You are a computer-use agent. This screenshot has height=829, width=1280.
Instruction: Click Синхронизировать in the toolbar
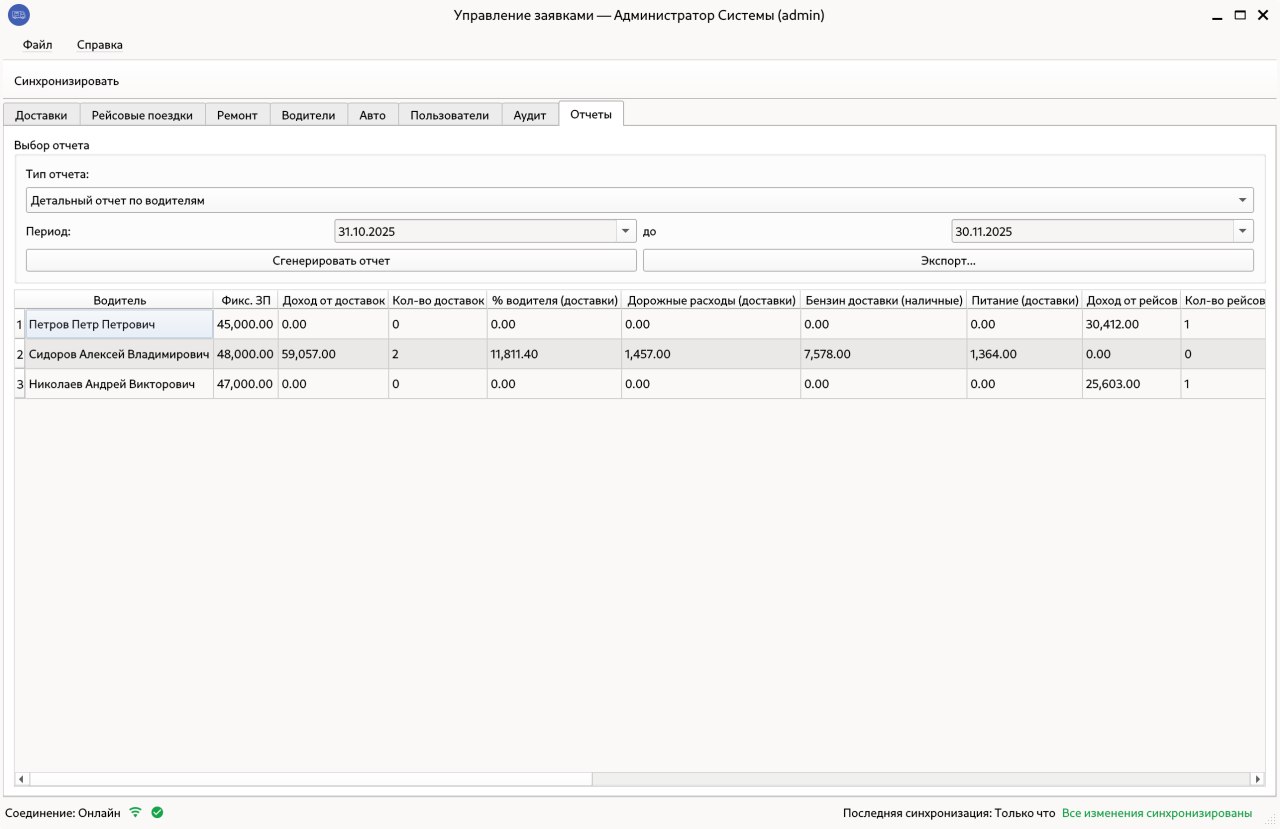67,81
